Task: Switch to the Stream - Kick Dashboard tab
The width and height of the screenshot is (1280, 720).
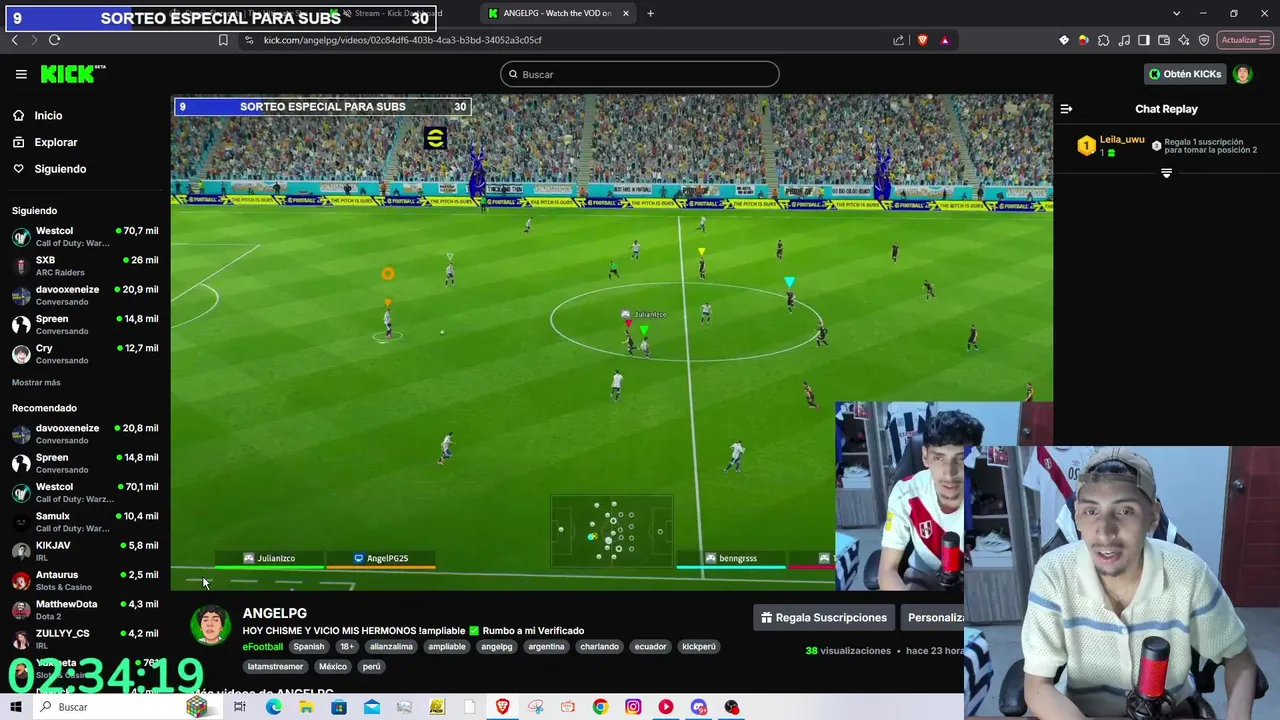Action: coord(398,13)
